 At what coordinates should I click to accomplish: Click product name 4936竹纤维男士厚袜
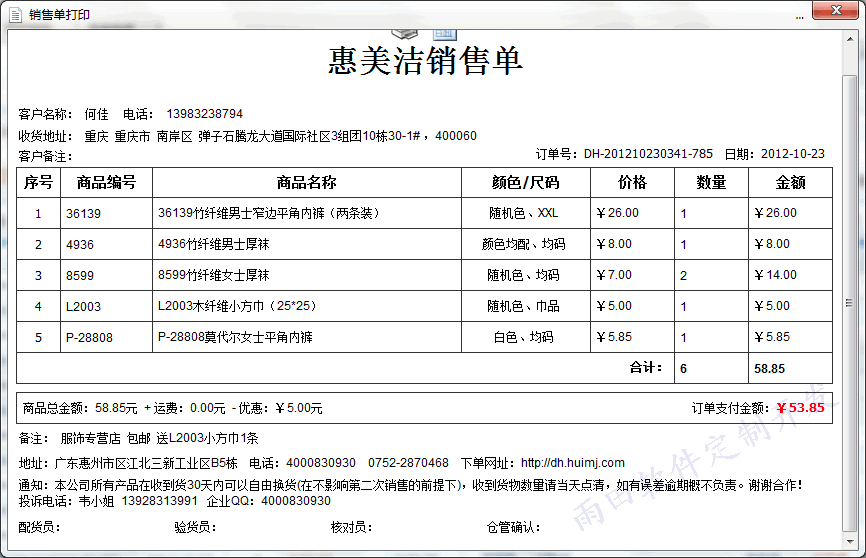[214, 244]
